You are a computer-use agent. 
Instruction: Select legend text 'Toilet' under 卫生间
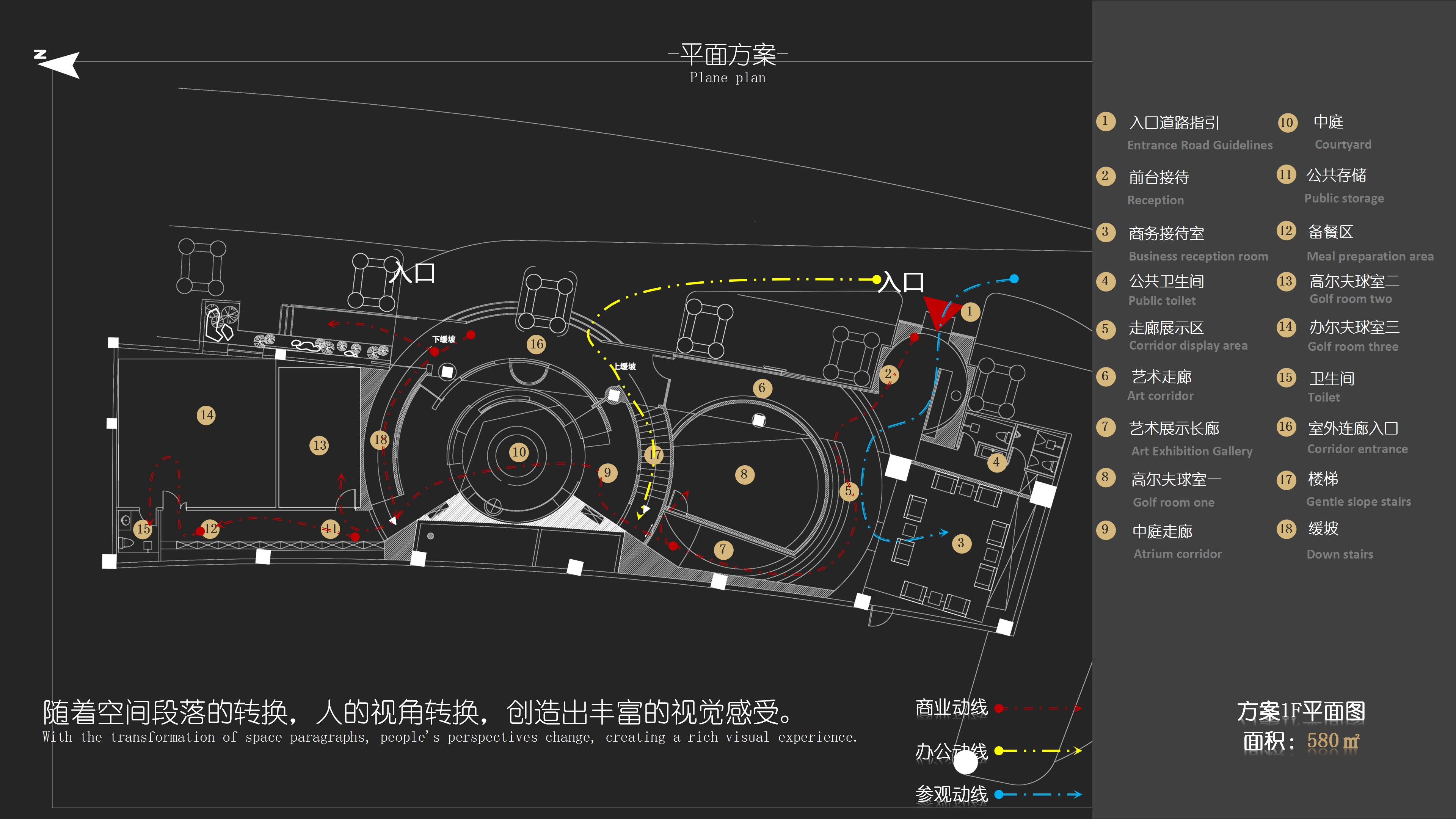click(x=1324, y=397)
